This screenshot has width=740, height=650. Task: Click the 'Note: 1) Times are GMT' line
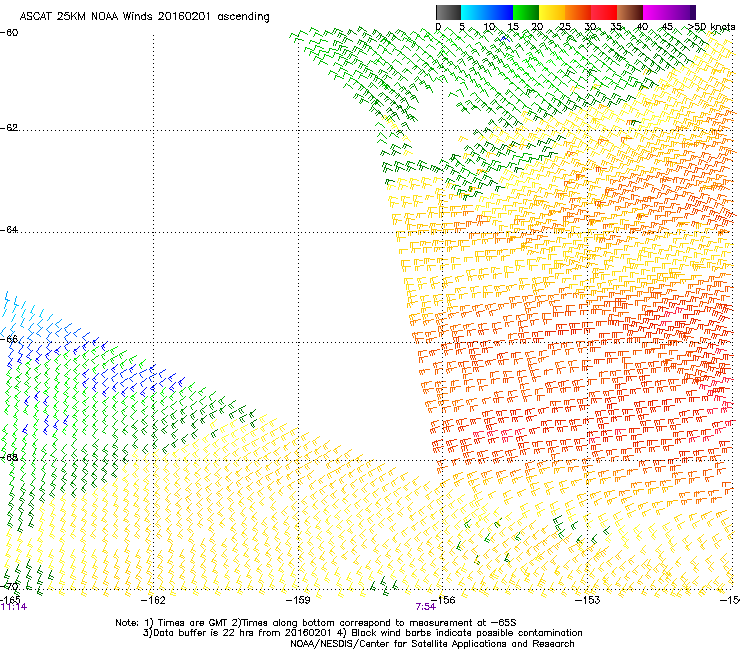(315, 623)
